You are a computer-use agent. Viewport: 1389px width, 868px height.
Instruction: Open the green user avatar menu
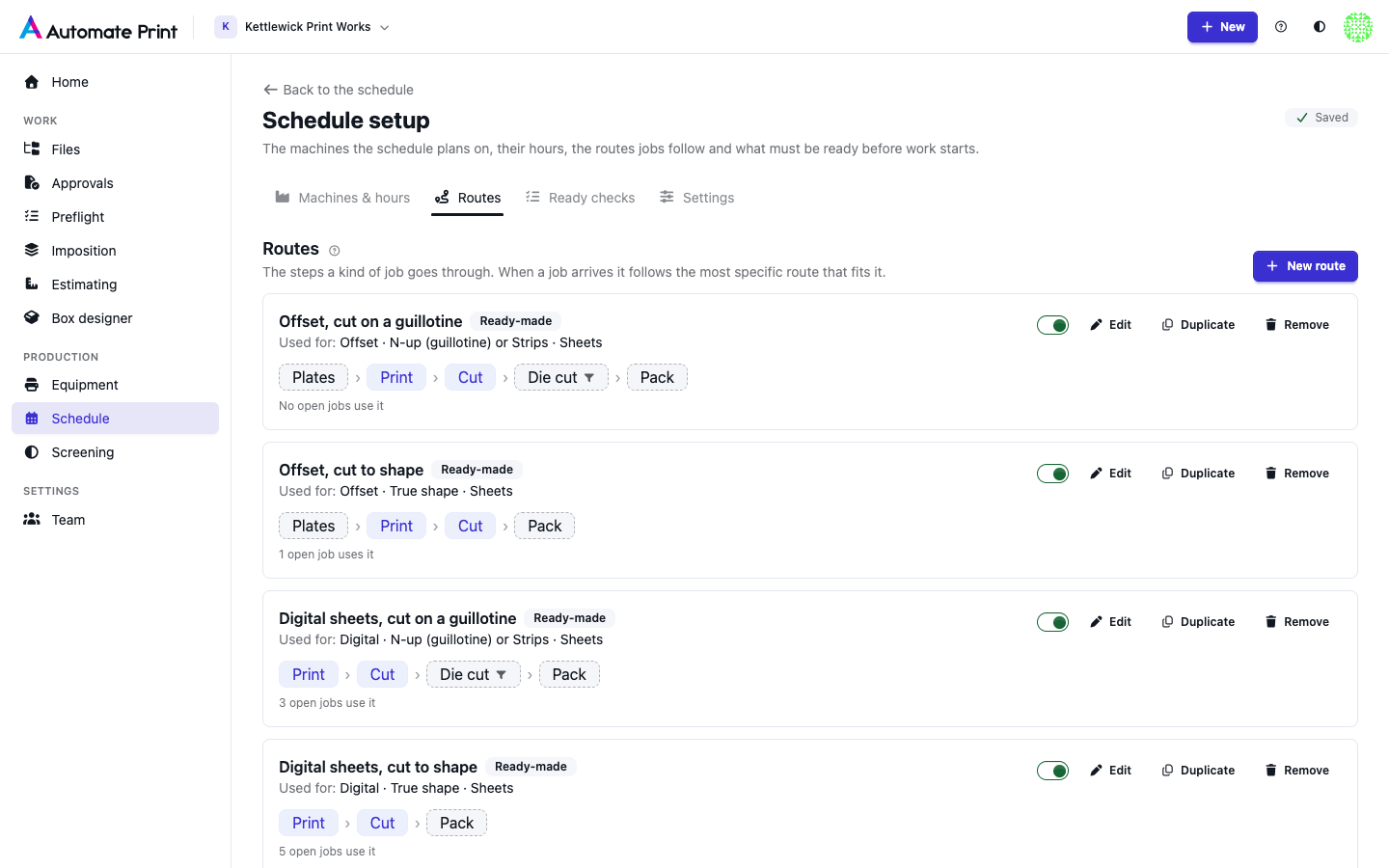coord(1358,27)
